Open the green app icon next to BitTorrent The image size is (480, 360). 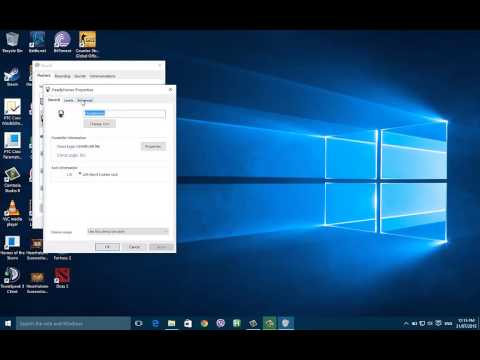click(237, 323)
